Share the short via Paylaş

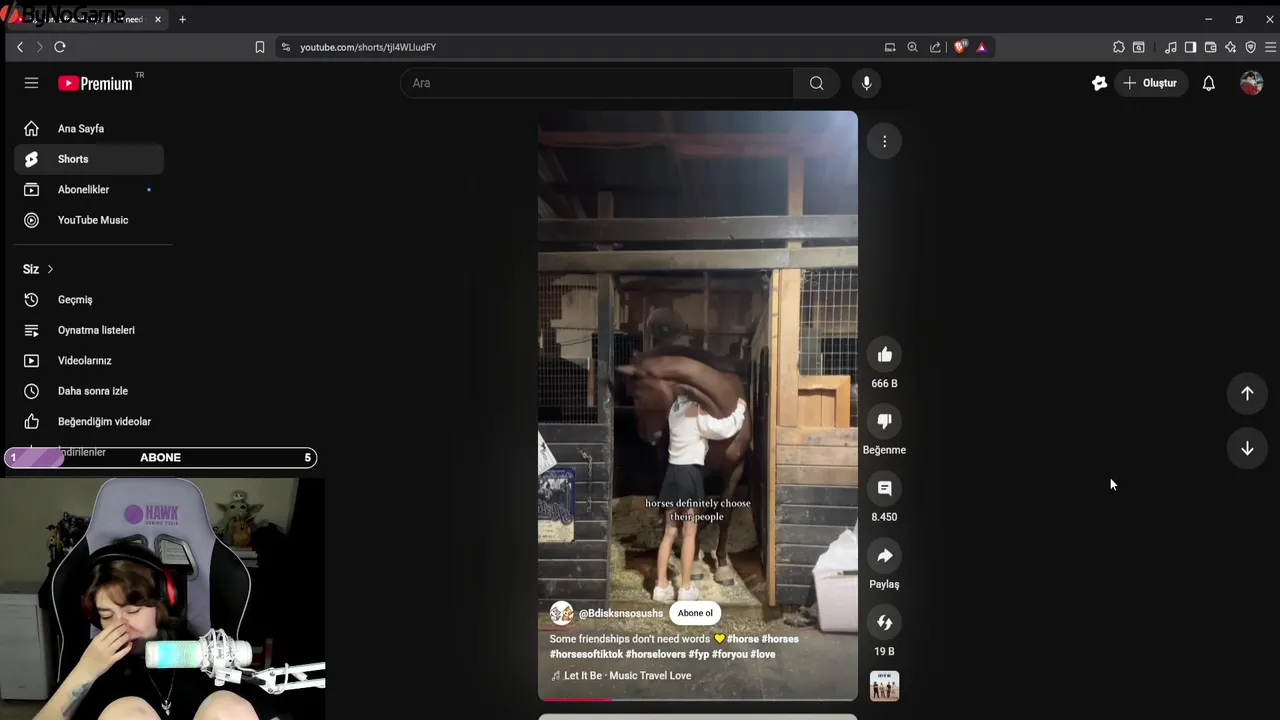pos(884,555)
